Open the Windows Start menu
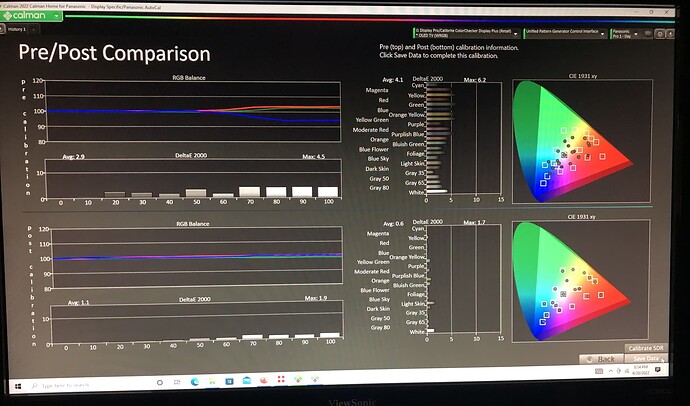This screenshot has width=690, height=406. click(x=18, y=386)
